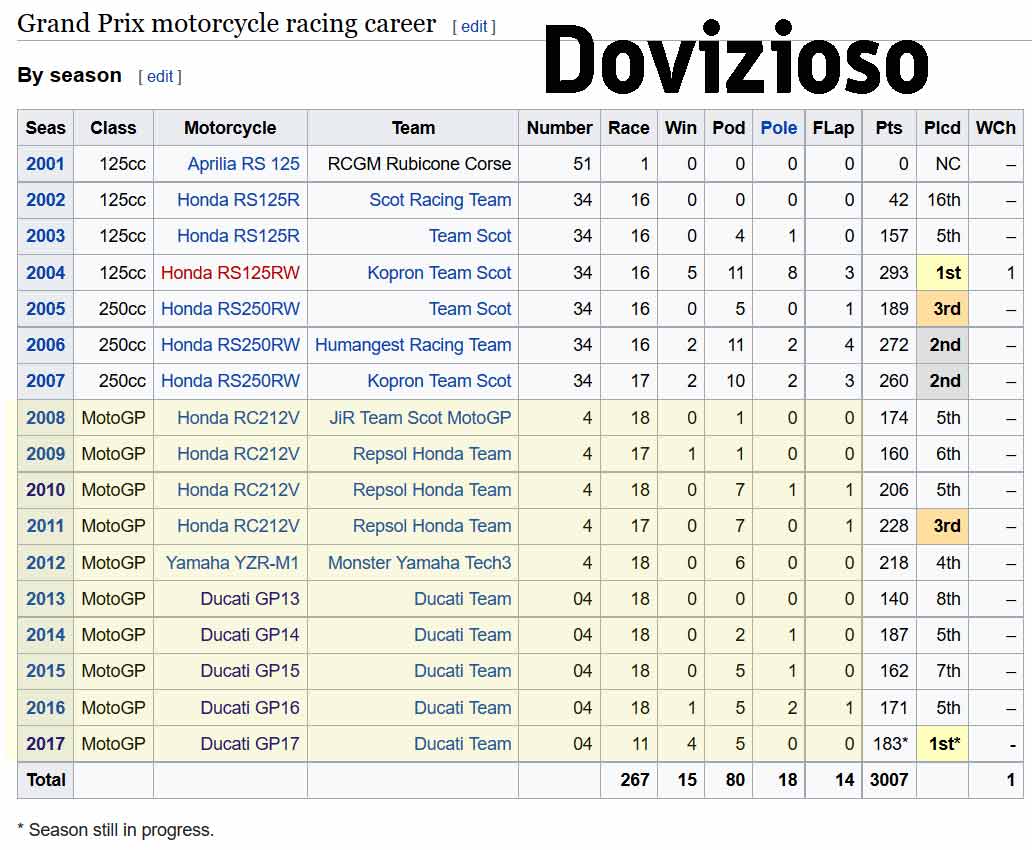Viewport: 1032px width, 850px height.
Task: Open the Pole column header link
Action: (779, 128)
